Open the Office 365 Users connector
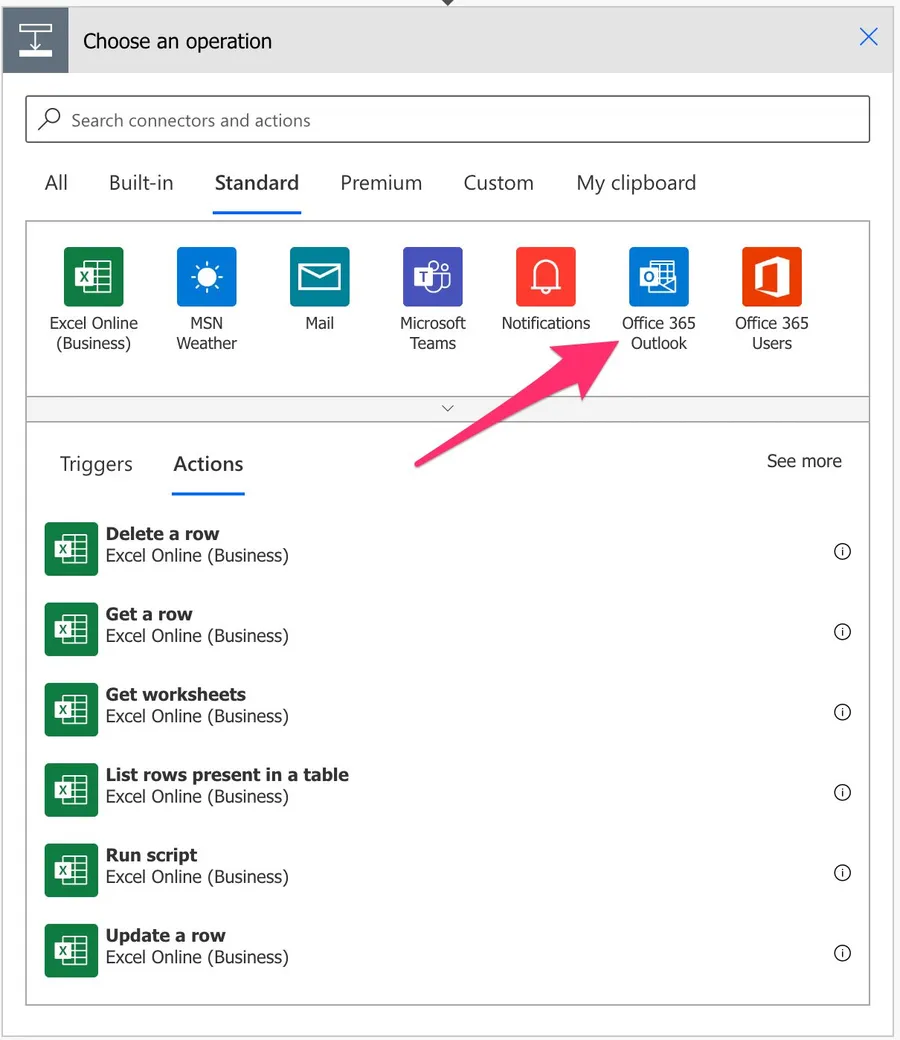 771,277
